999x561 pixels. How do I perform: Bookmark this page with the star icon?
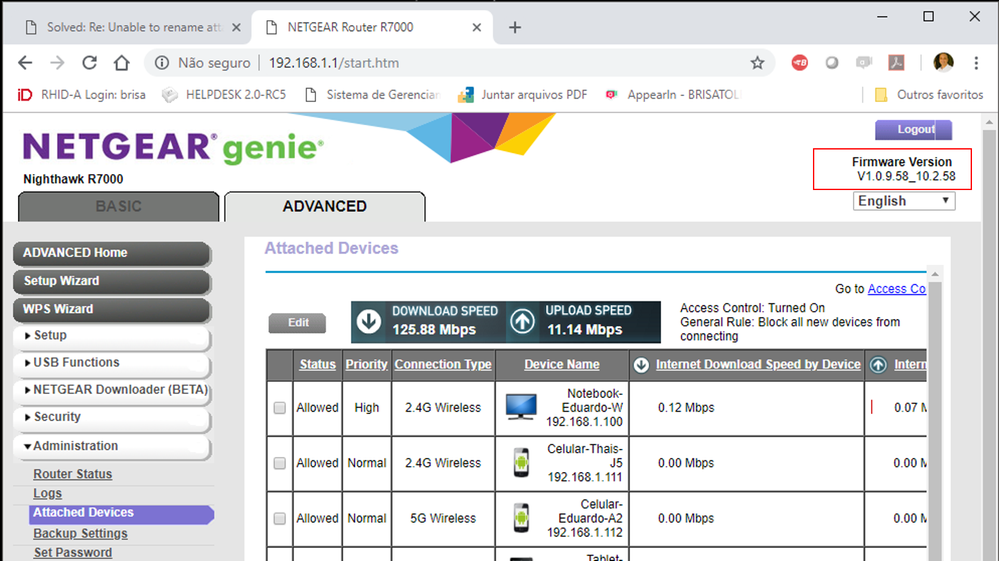click(x=757, y=62)
